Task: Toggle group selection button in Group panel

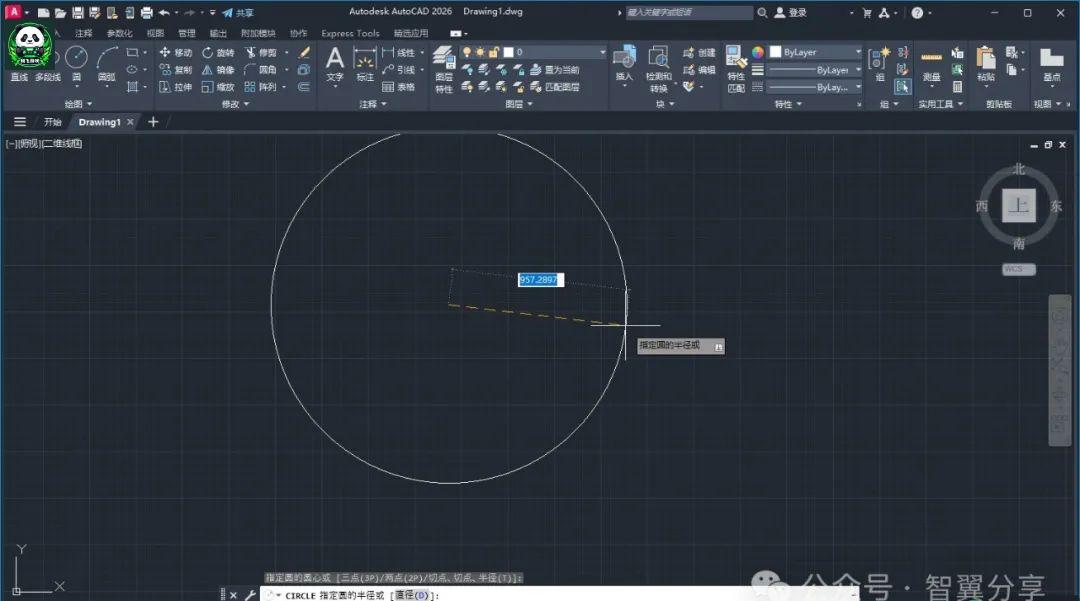Action: click(x=903, y=88)
